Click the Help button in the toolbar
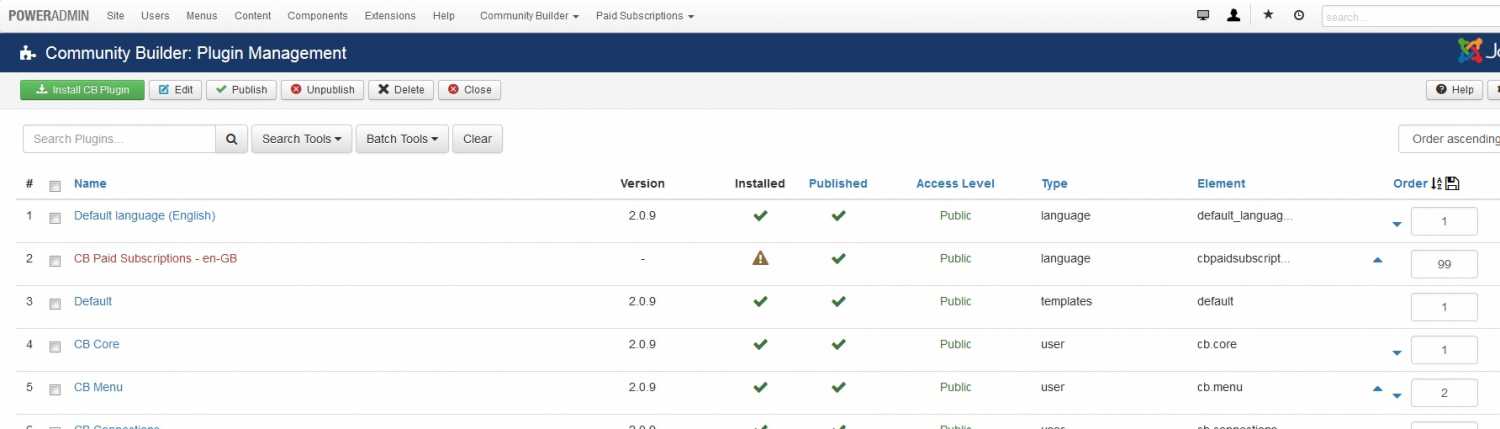 [1455, 90]
